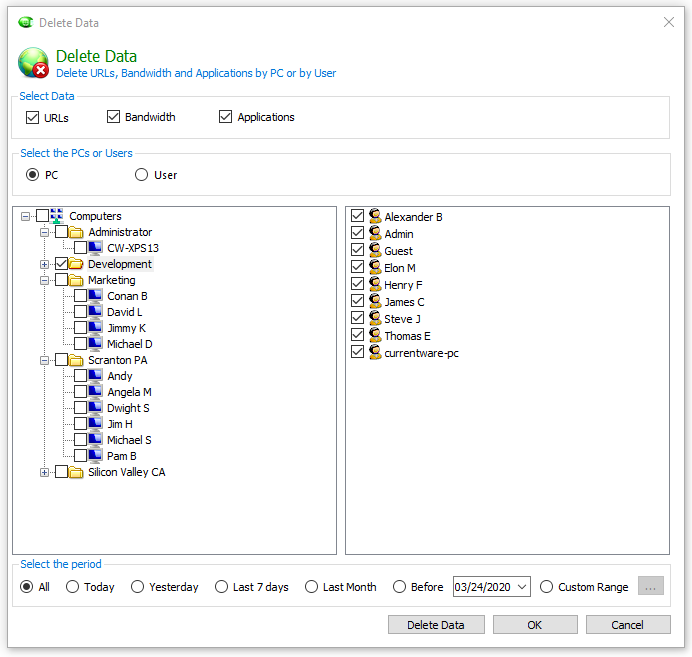Check the Silicon Valley CA checkbox
The width and height of the screenshot is (692, 657).
(x=61, y=472)
